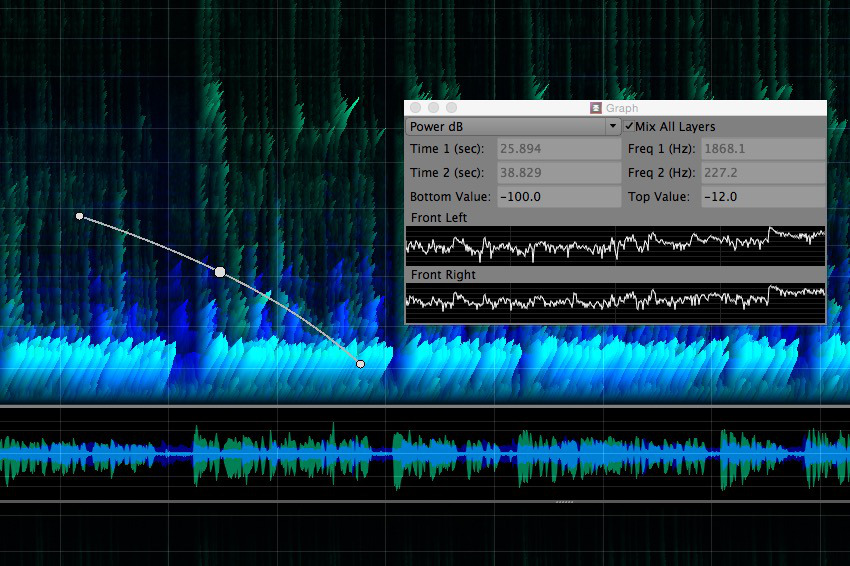Select the curve's lower end point
Image resolution: width=850 pixels, height=566 pixels.
tap(360, 364)
